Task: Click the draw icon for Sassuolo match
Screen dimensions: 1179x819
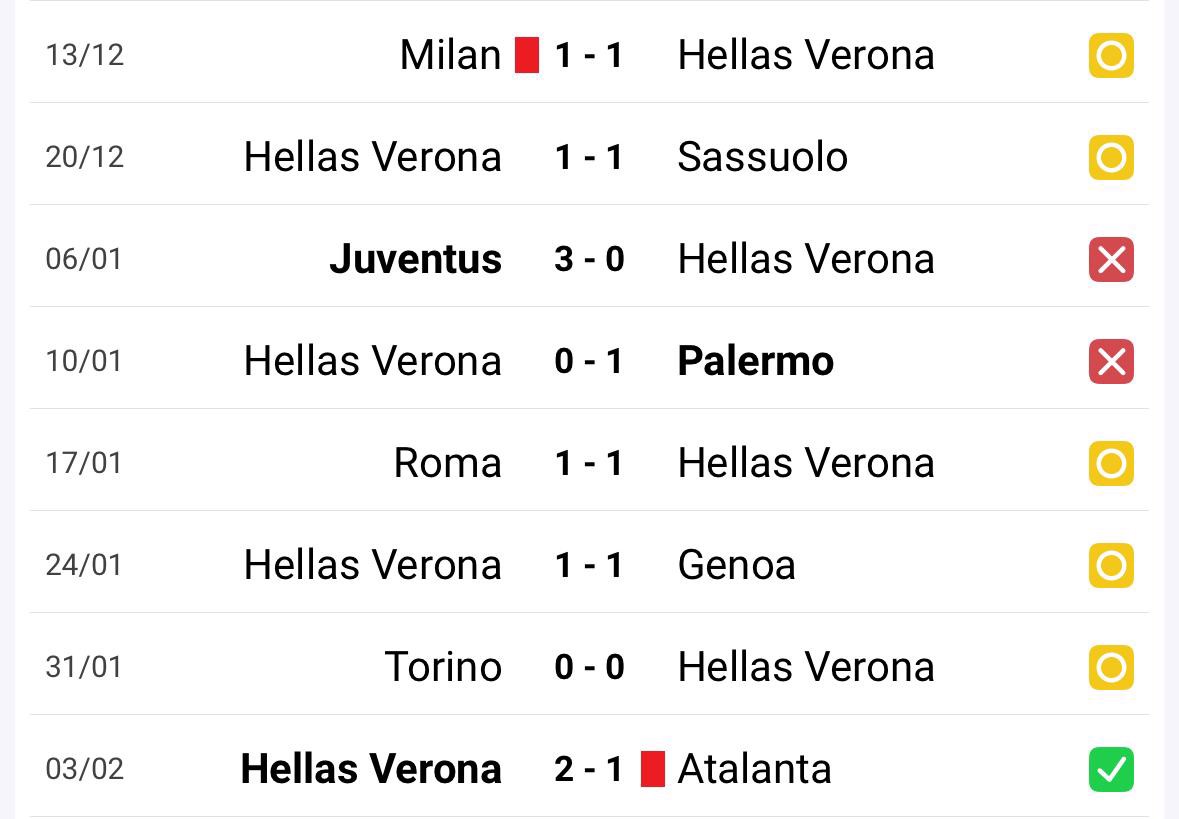Action: (1111, 158)
